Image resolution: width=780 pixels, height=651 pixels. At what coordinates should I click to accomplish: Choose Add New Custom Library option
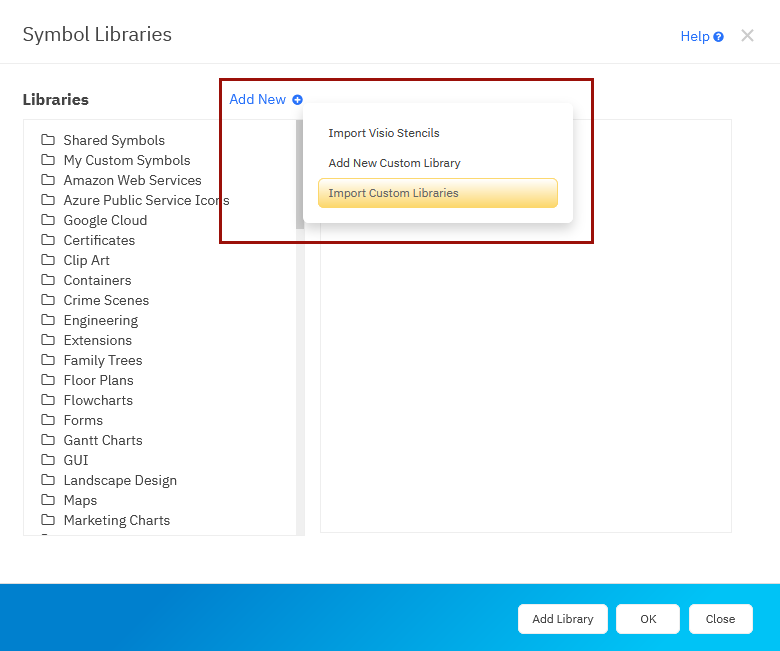click(394, 163)
